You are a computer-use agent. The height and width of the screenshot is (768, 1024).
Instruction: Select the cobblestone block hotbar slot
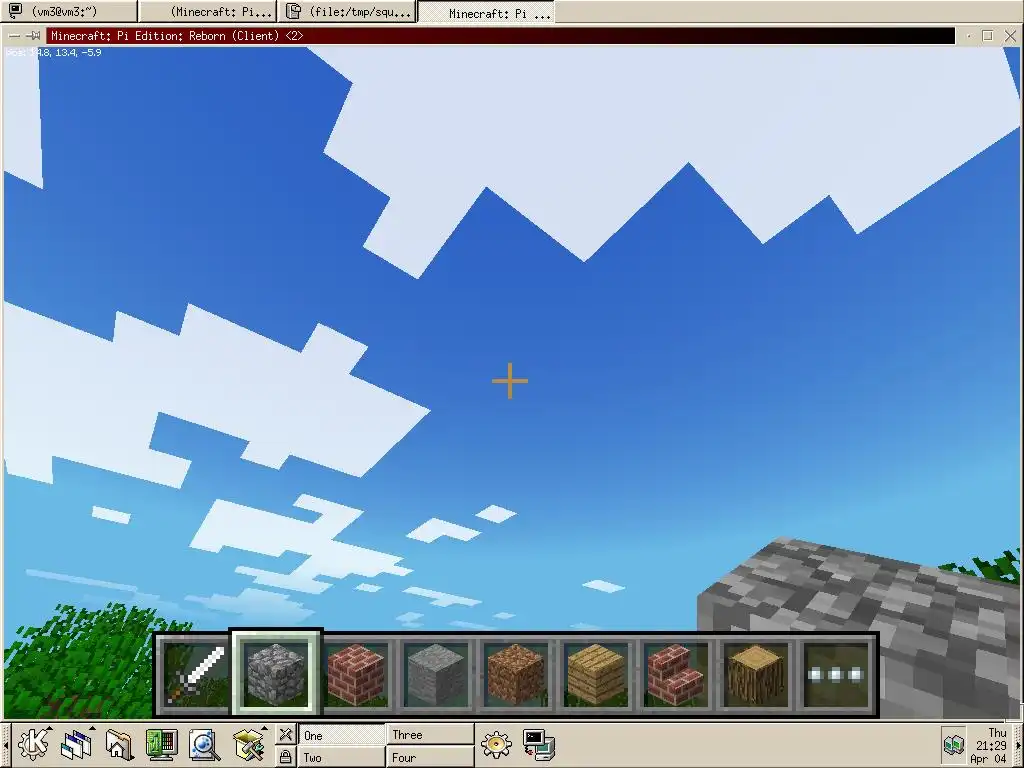point(275,674)
